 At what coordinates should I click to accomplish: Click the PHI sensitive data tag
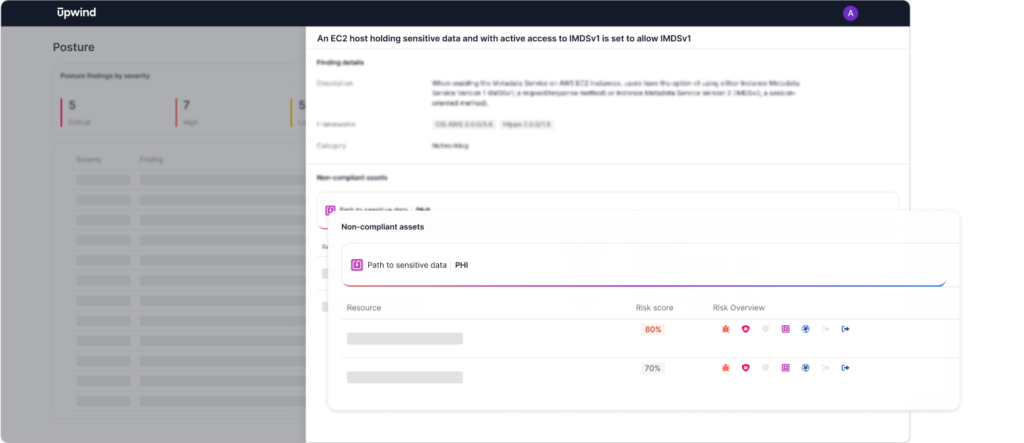(x=462, y=265)
